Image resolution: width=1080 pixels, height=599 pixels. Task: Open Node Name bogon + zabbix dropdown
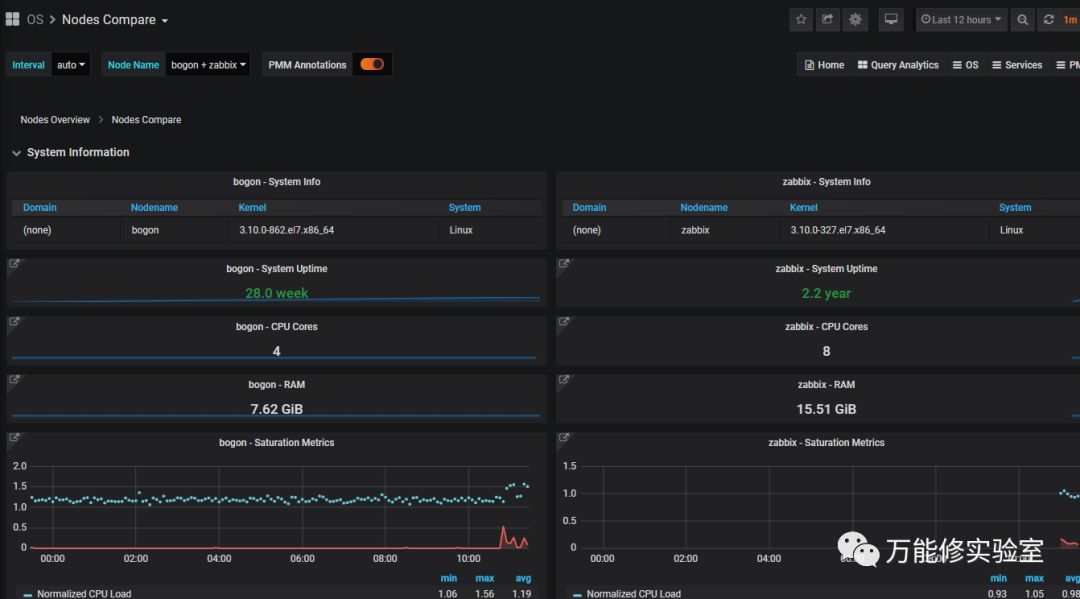[208, 65]
